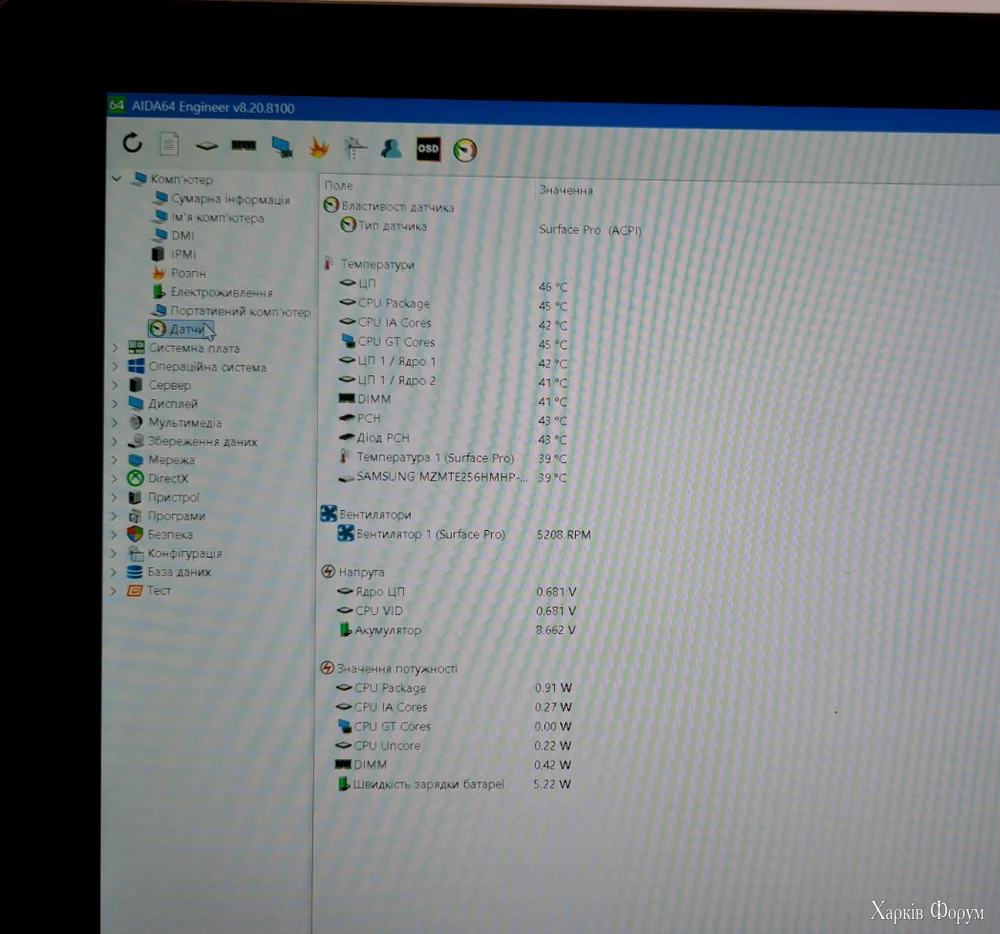This screenshot has width=1000, height=934.
Task: Launch the System Stability flame icon
Action: pyautogui.click(x=319, y=148)
